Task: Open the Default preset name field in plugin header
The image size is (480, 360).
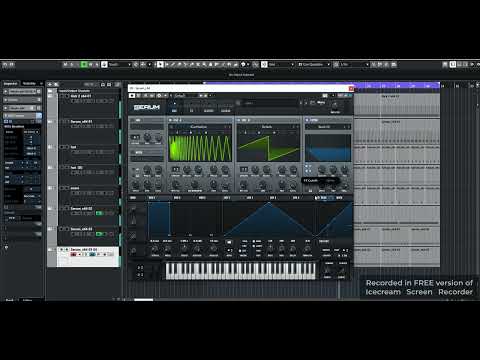Action: 185,96
